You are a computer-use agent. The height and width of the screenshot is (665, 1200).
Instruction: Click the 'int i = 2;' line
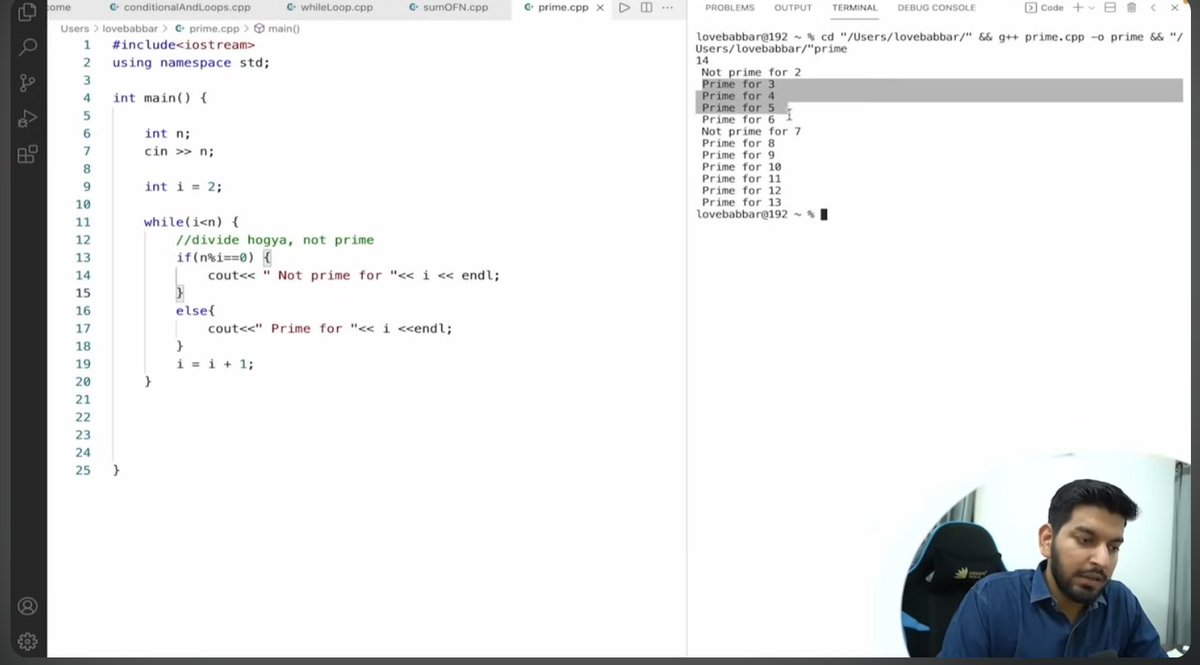pos(183,187)
